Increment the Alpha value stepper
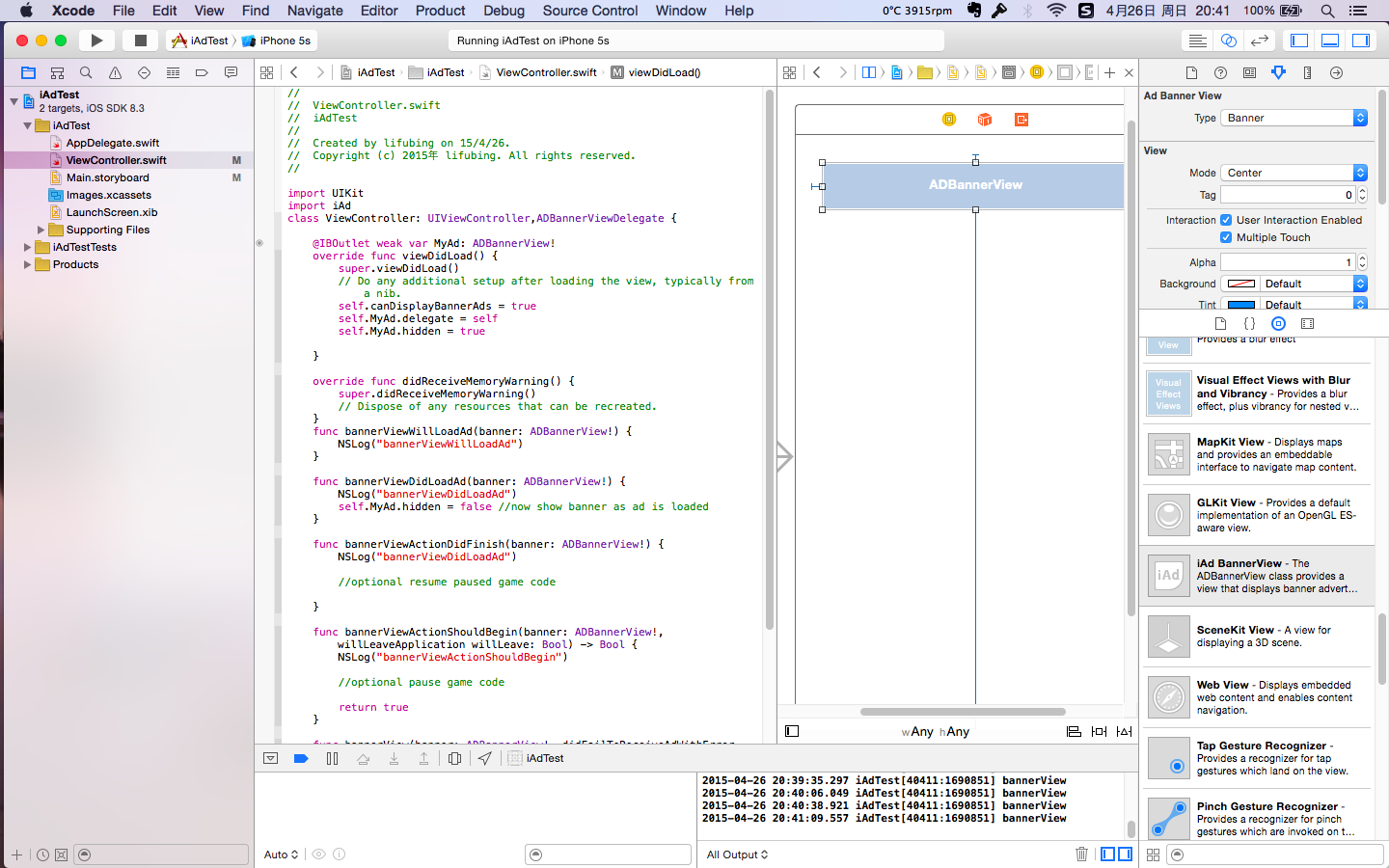 pyautogui.click(x=1362, y=258)
